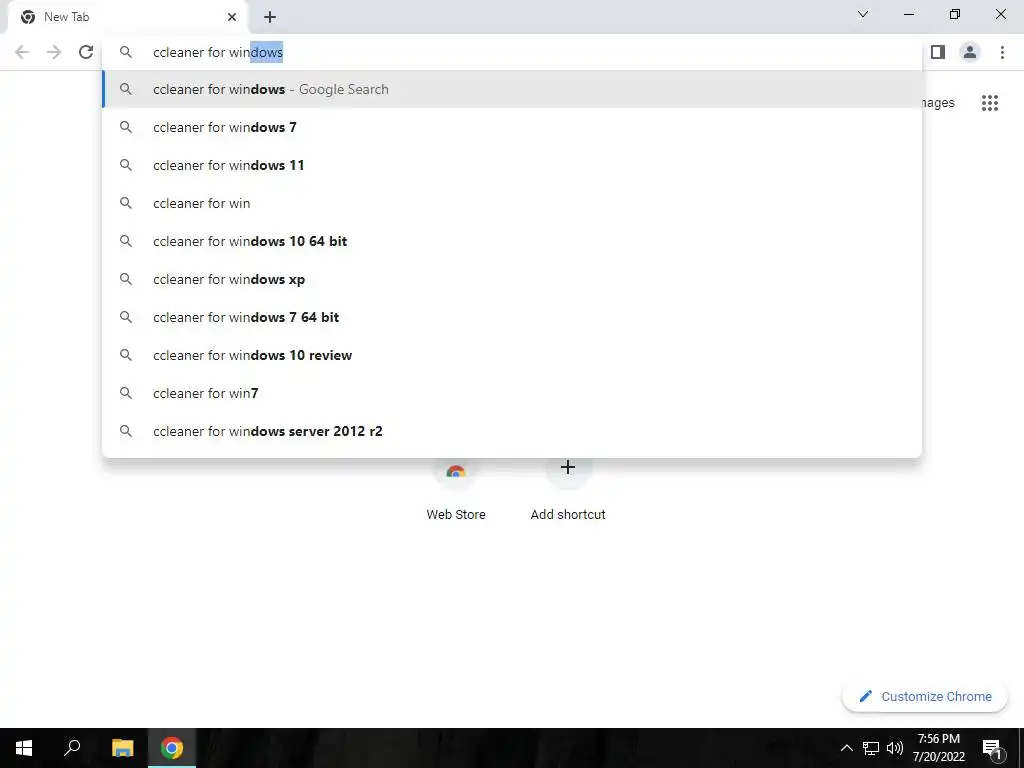Viewport: 1024px width, 768px height.
Task: Close the New Tab tab
Action: (x=232, y=17)
